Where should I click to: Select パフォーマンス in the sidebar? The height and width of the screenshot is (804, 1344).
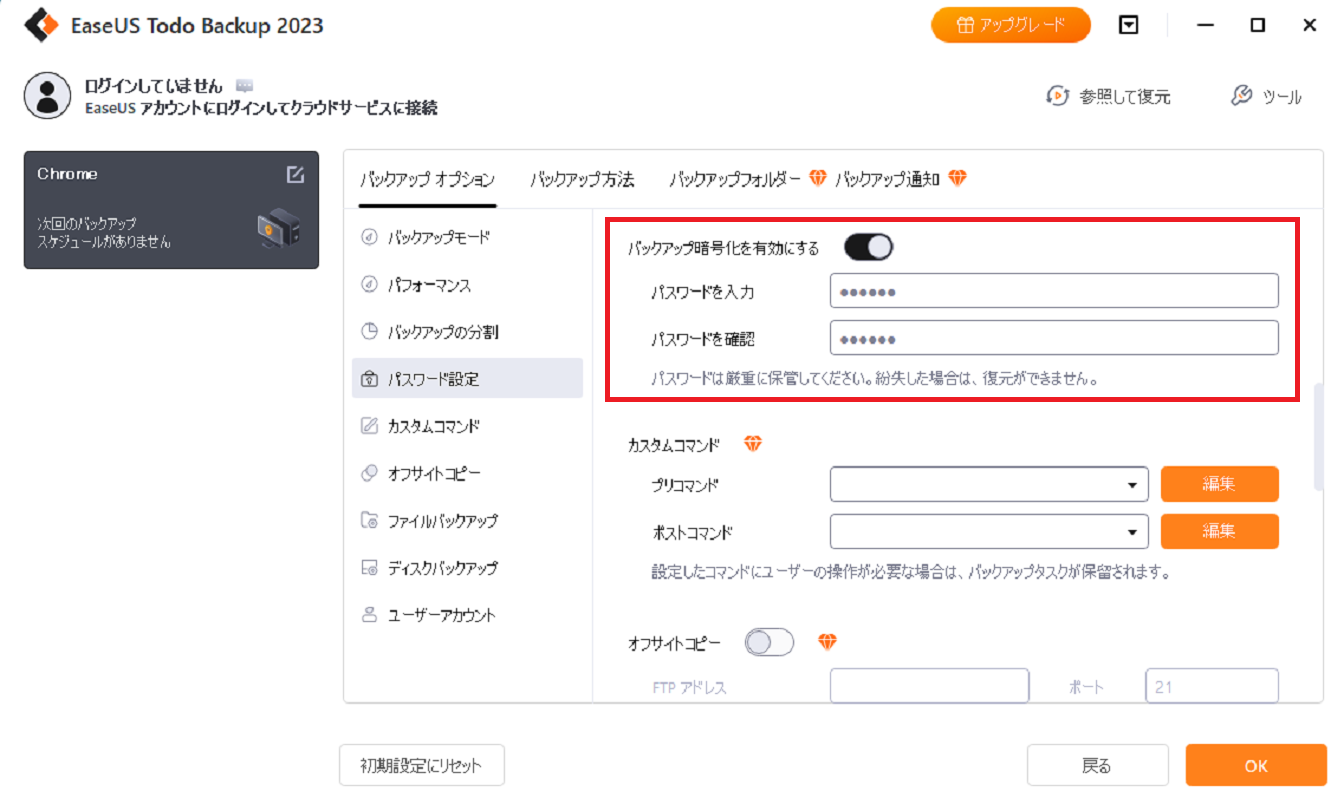click(x=429, y=285)
